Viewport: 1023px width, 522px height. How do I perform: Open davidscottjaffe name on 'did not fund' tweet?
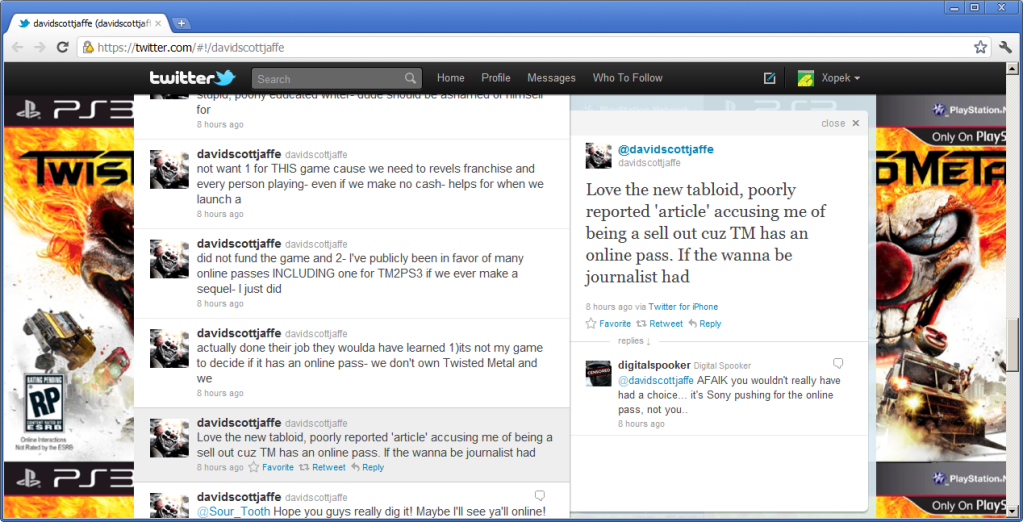click(239, 244)
